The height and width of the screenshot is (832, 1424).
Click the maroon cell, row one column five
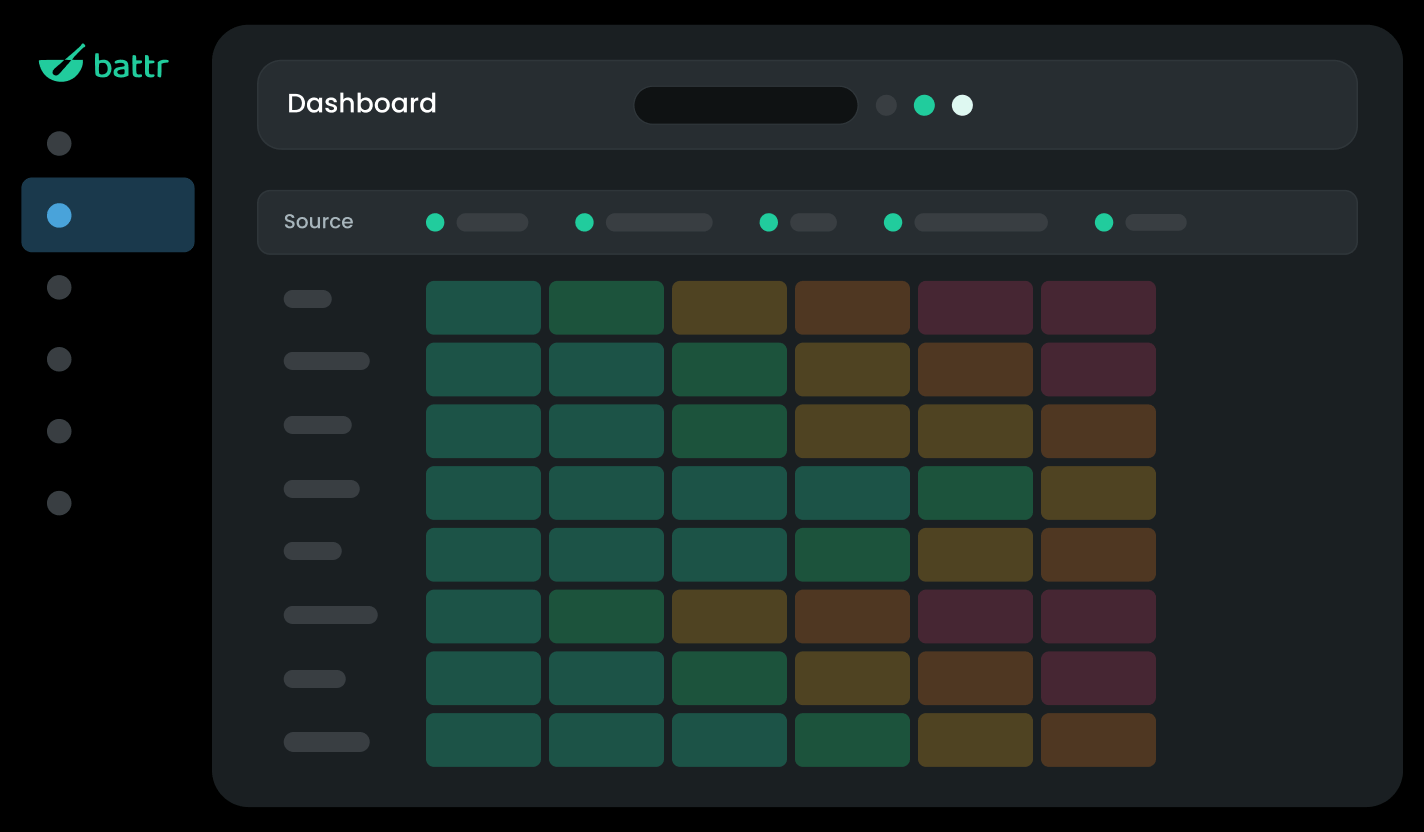(x=975, y=308)
